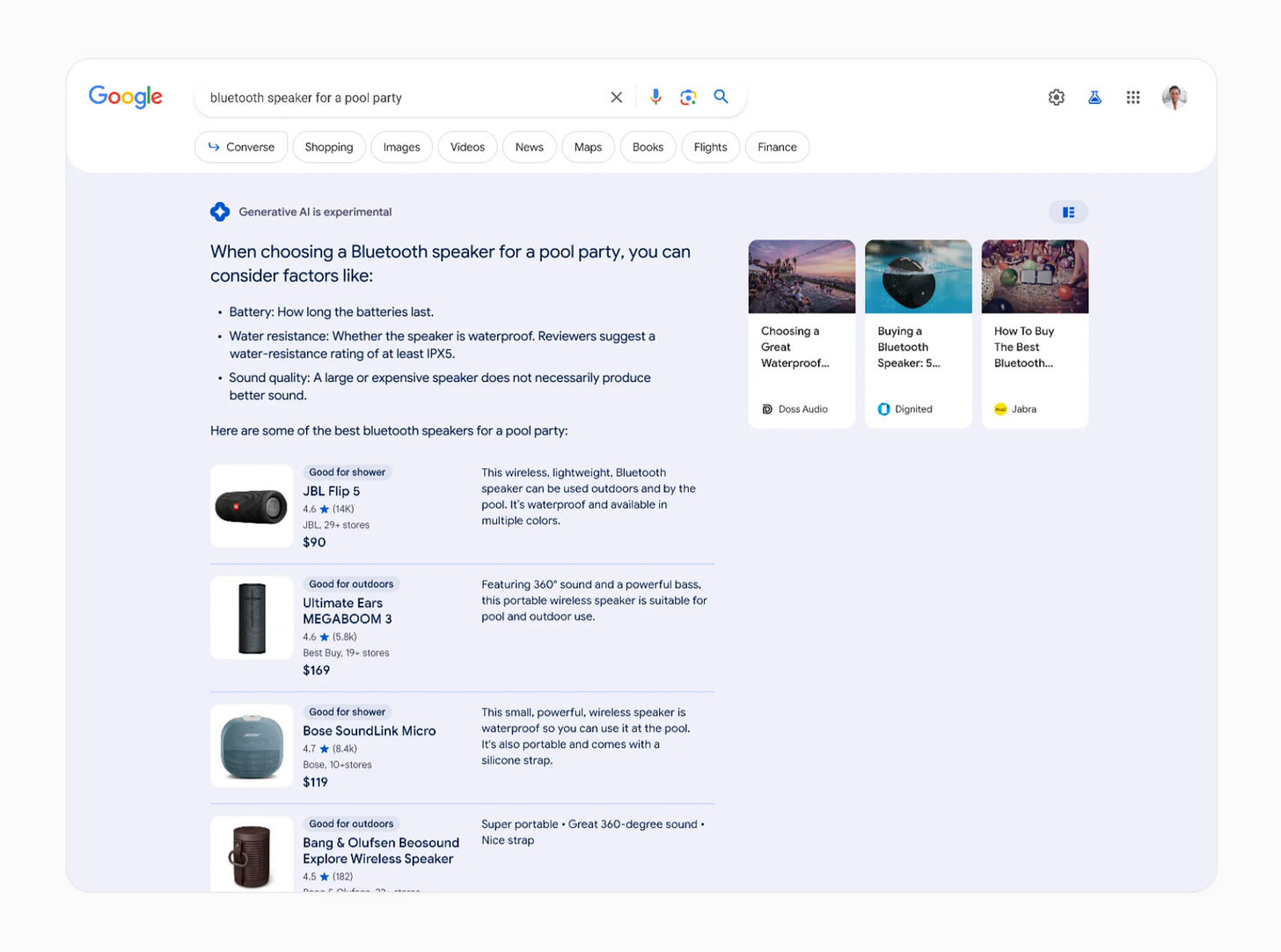Select the Converse chip
This screenshot has height=952, width=1281.
point(241,147)
